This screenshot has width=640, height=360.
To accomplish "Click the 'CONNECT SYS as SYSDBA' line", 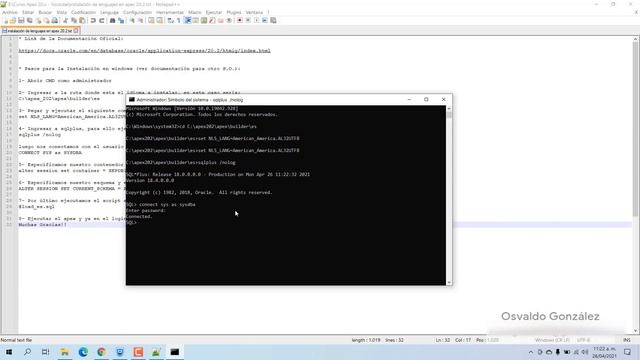I will point(50,153).
